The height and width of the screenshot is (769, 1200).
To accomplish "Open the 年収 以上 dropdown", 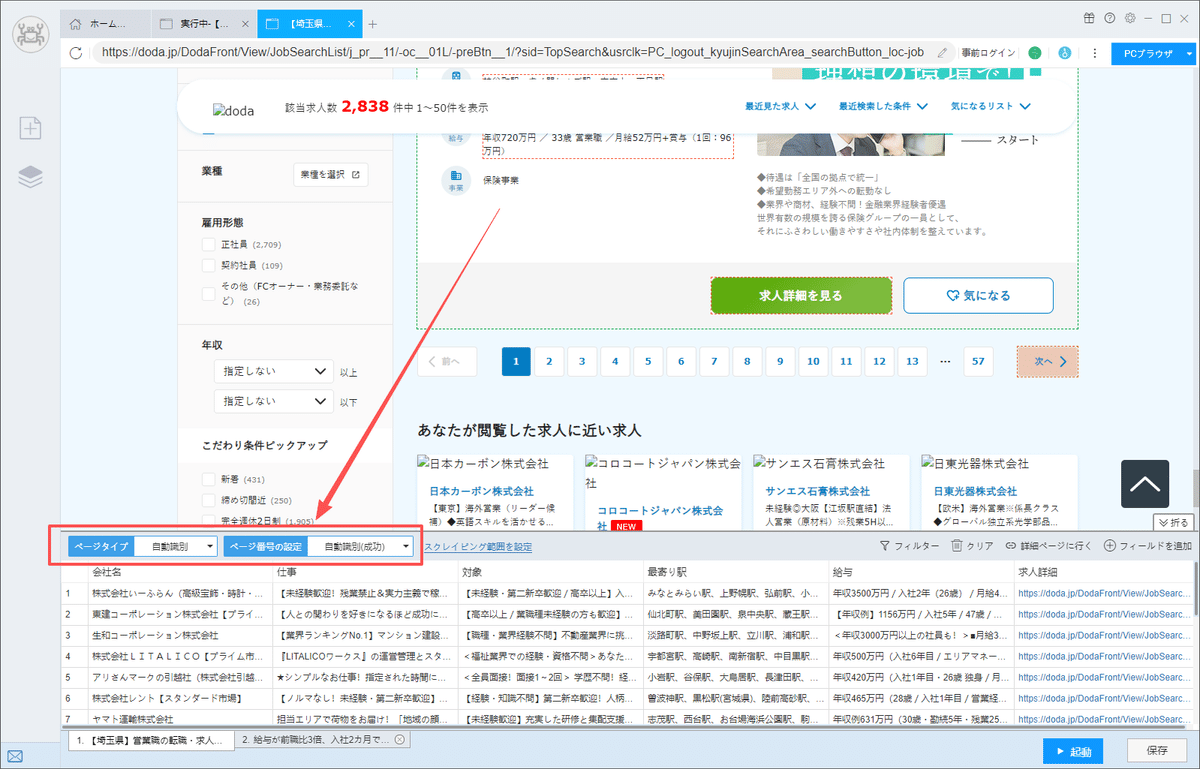I will (274, 371).
